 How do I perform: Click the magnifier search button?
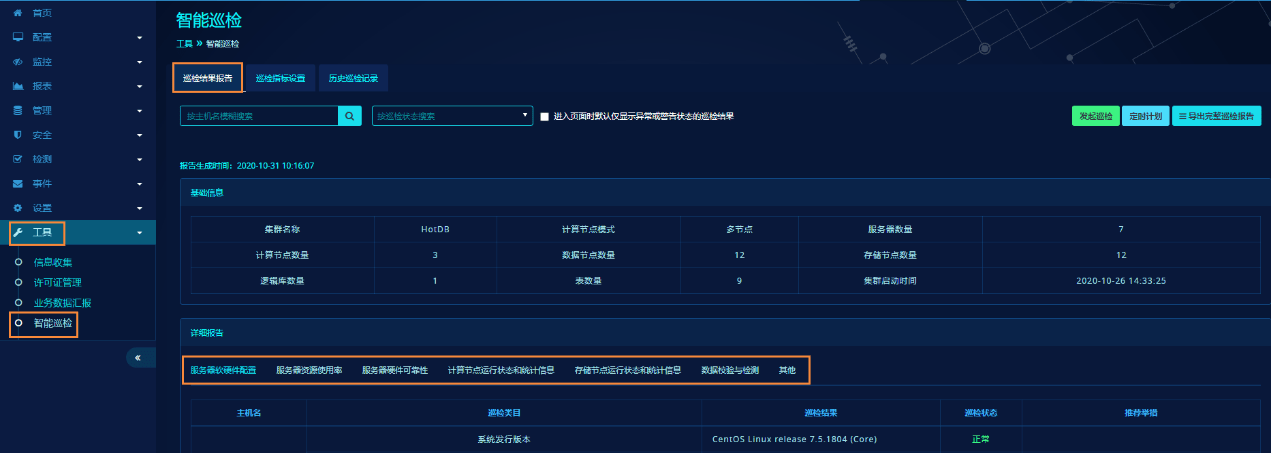coord(349,116)
